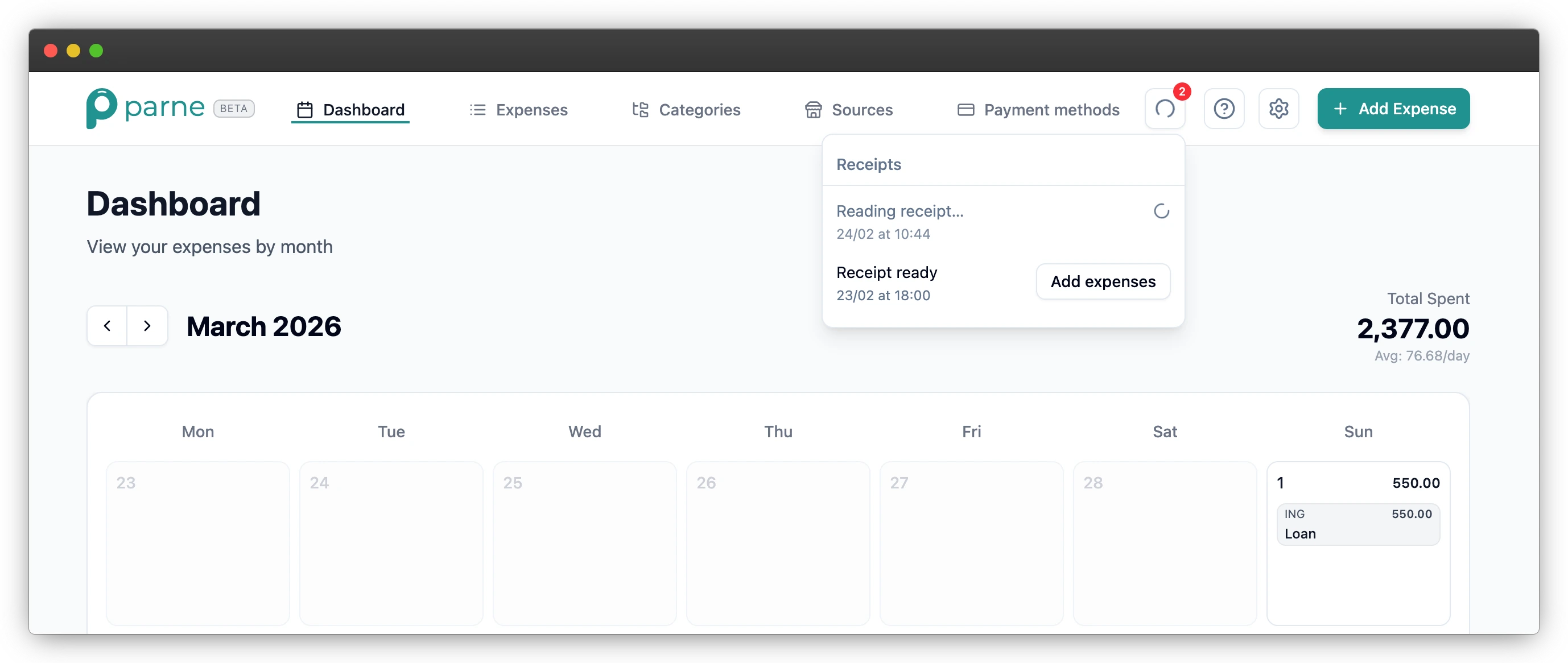Click the help question-mark icon
The height and width of the screenshot is (663, 1568).
click(1224, 108)
